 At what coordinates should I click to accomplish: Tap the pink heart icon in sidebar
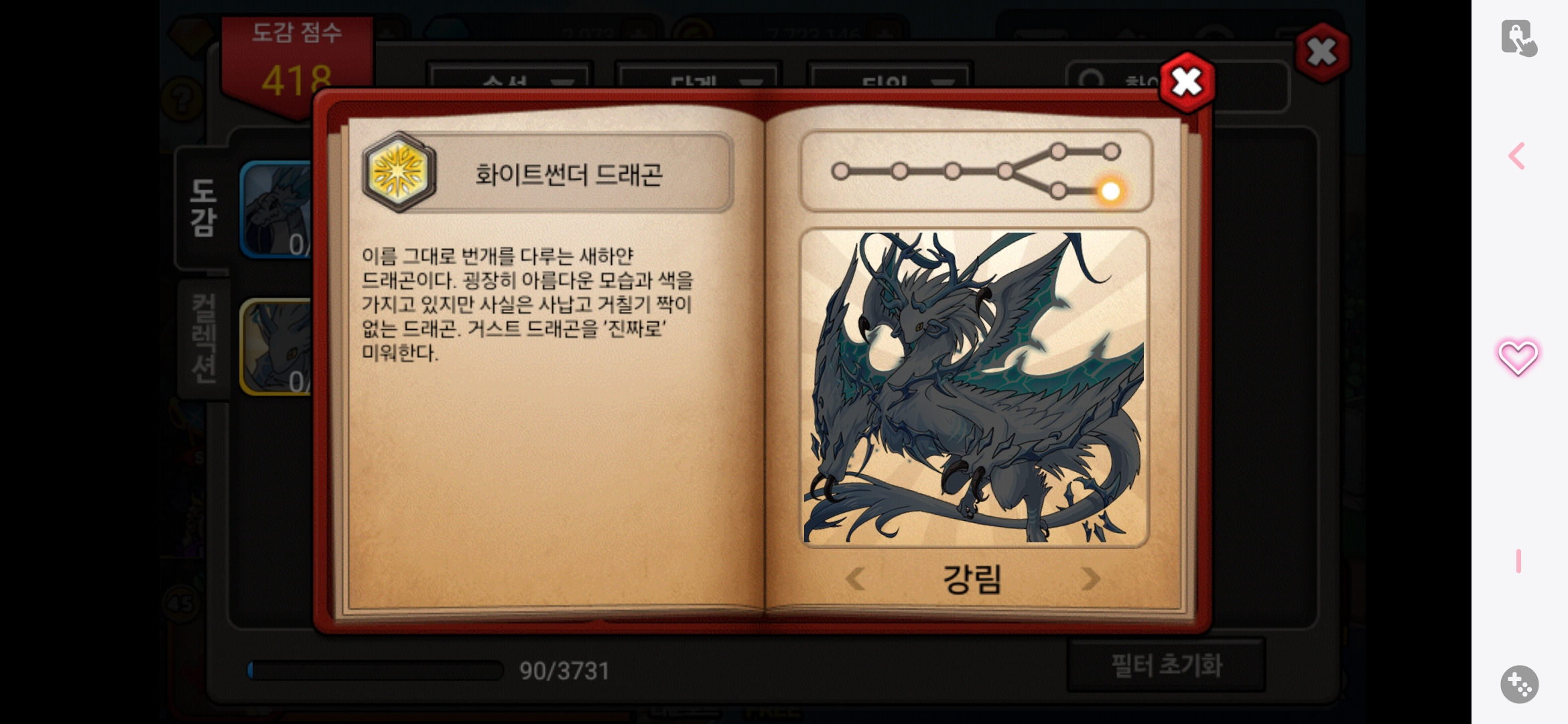click(x=1518, y=357)
